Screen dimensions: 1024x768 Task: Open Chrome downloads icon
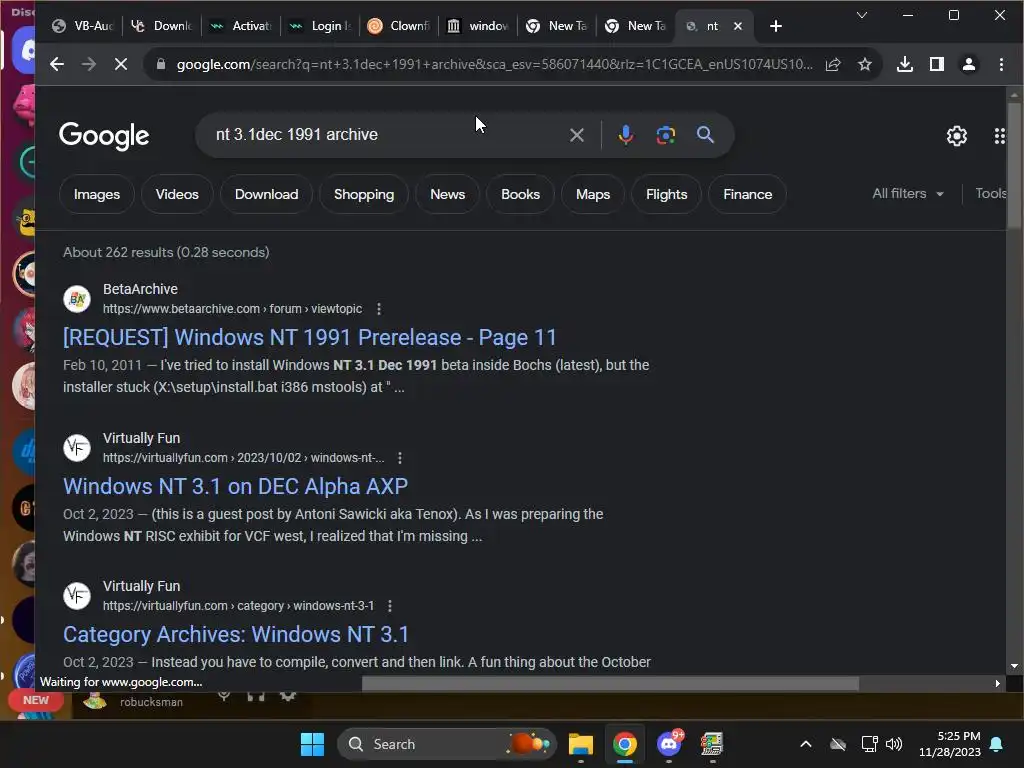[904, 64]
